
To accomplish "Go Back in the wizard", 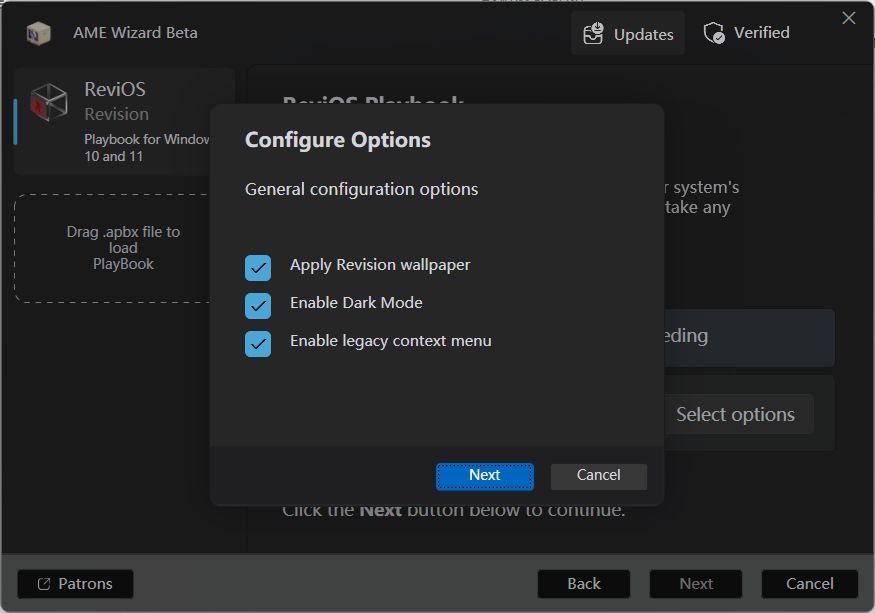I will (584, 584).
